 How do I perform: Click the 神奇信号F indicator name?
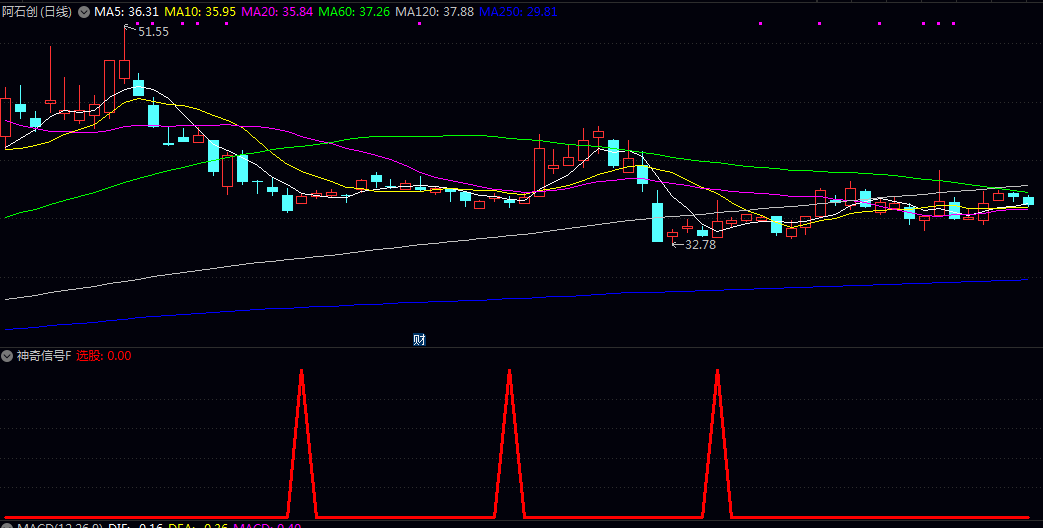(x=44, y=356)
